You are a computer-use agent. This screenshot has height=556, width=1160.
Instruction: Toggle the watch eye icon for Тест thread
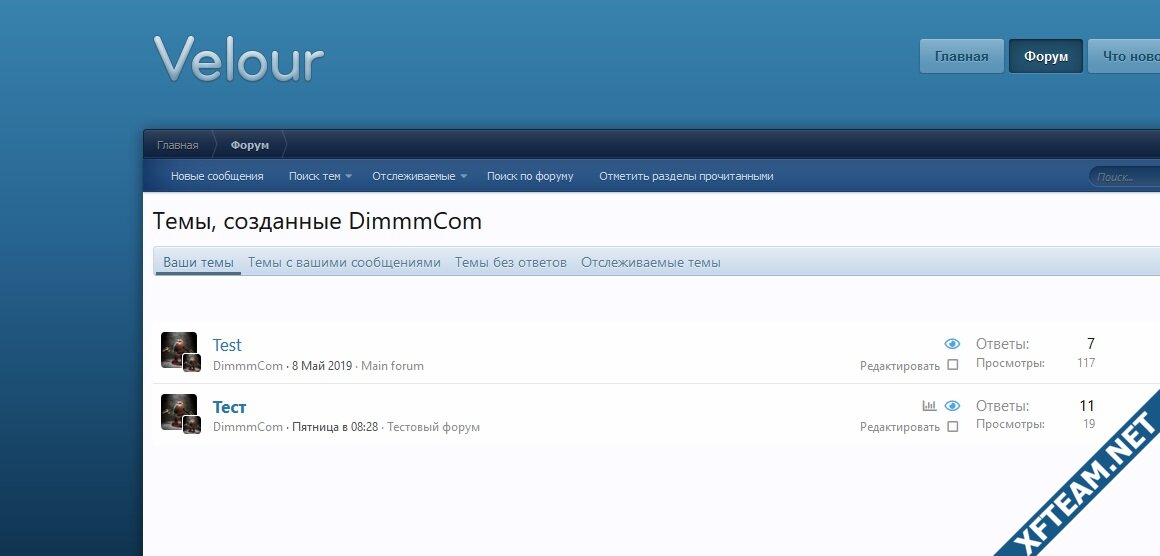tap(952, 406)
